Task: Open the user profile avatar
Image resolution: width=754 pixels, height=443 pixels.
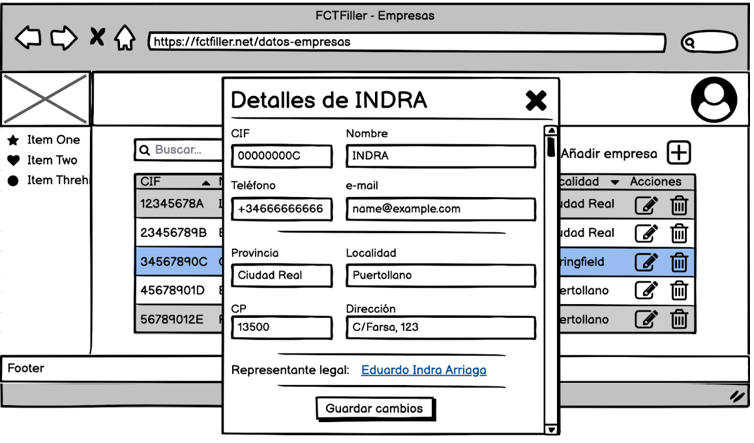Action: tap(714, 100)
